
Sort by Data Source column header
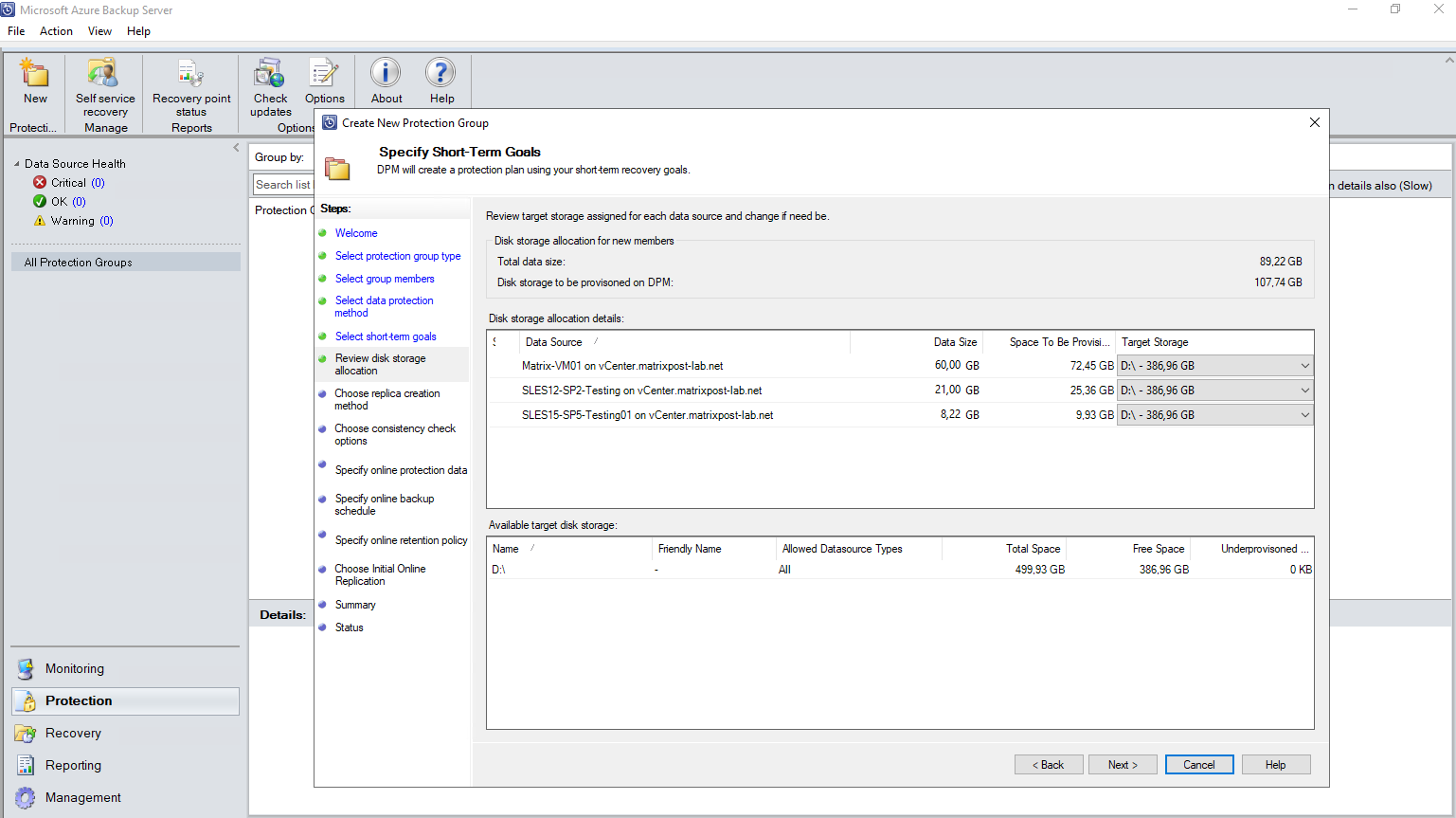tap(685, 342)
